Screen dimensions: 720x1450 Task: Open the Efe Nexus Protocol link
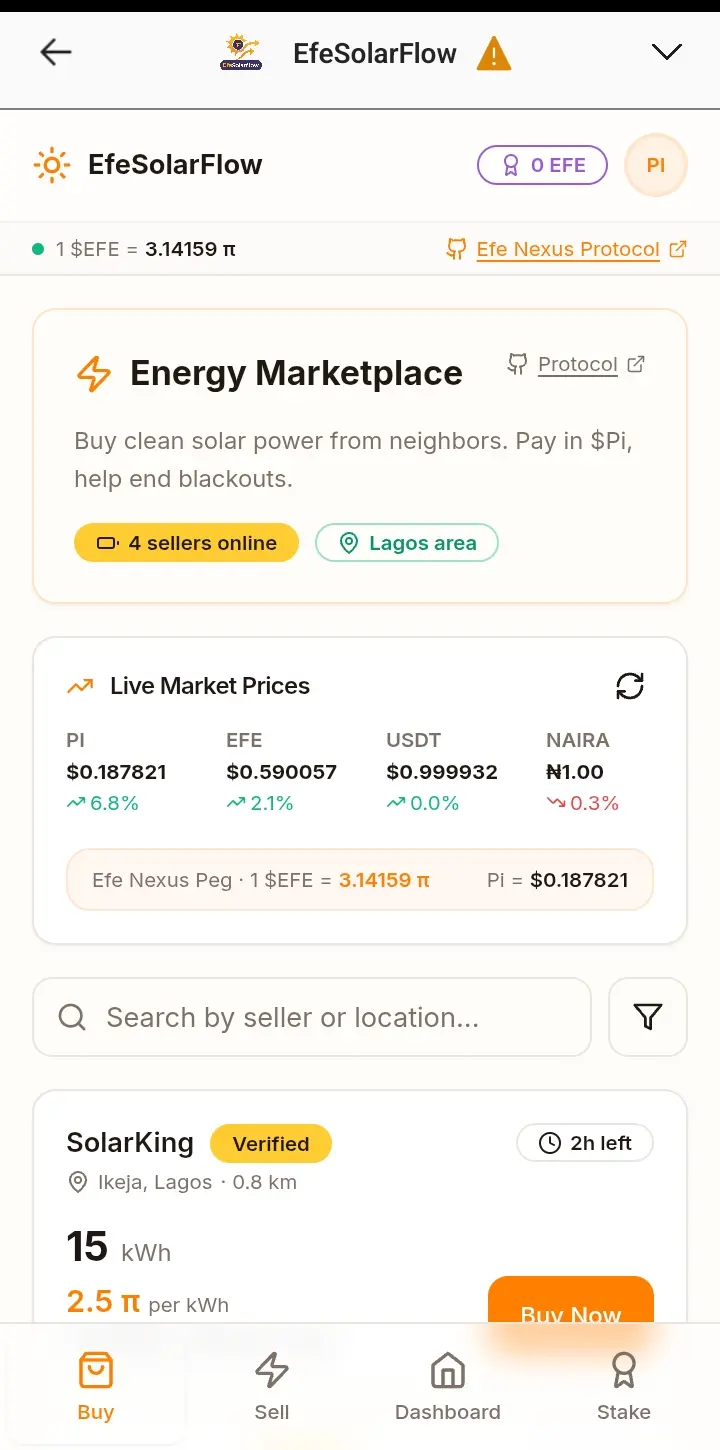(567, 249)
